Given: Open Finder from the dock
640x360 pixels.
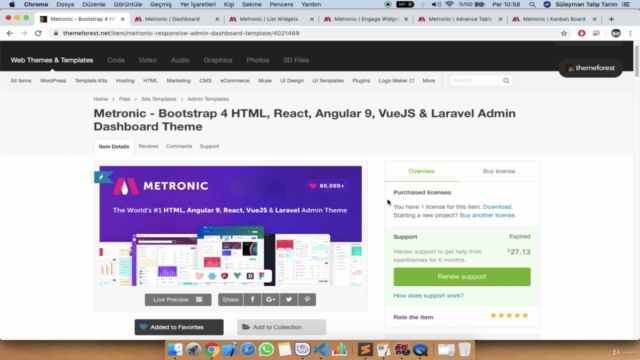Looking at the screenshot, I should 175,349.
